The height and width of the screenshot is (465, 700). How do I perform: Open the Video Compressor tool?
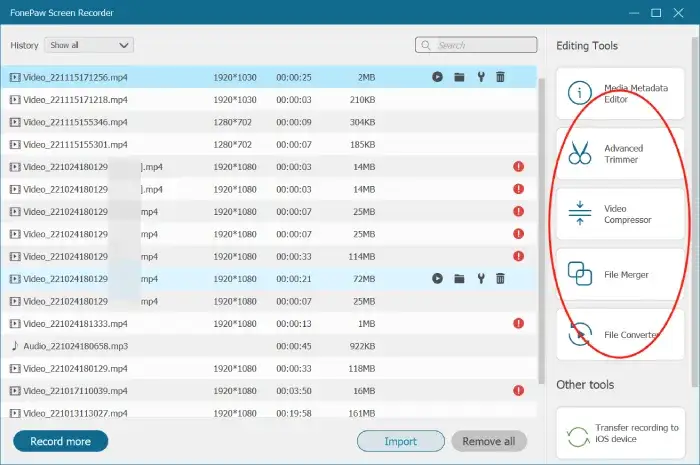point(620,213)
